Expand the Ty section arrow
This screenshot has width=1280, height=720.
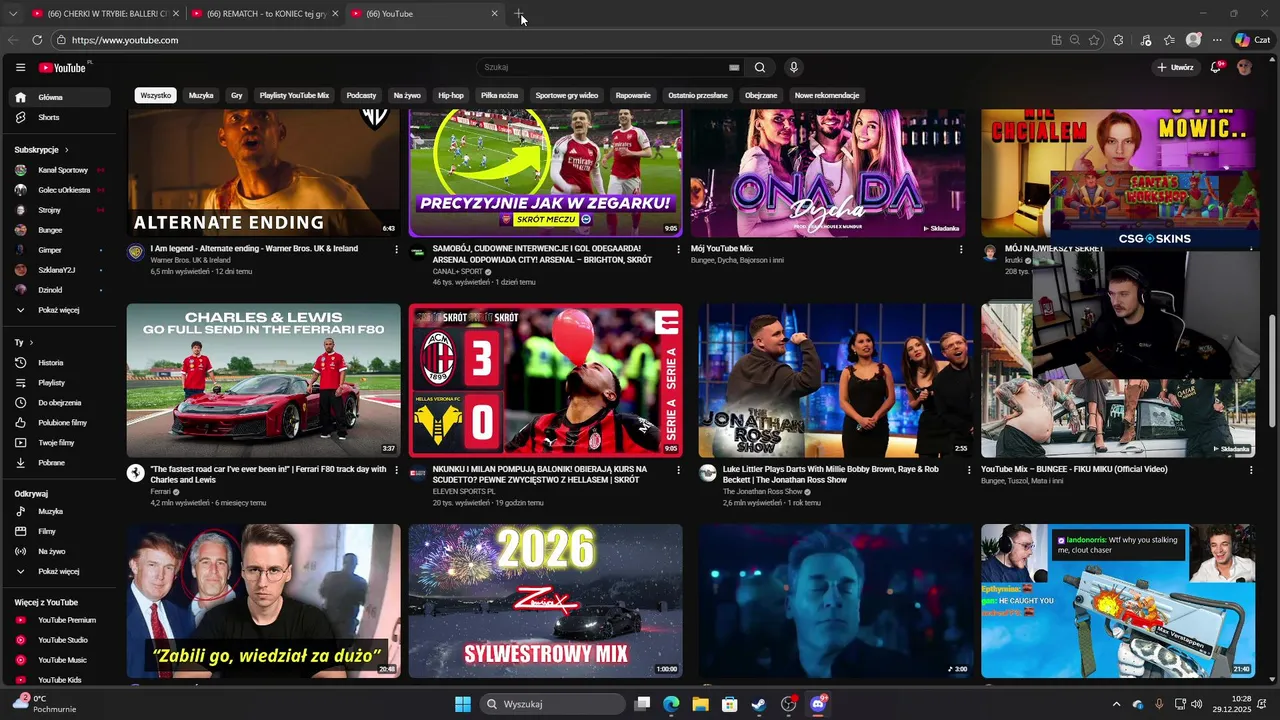[30, 342]
